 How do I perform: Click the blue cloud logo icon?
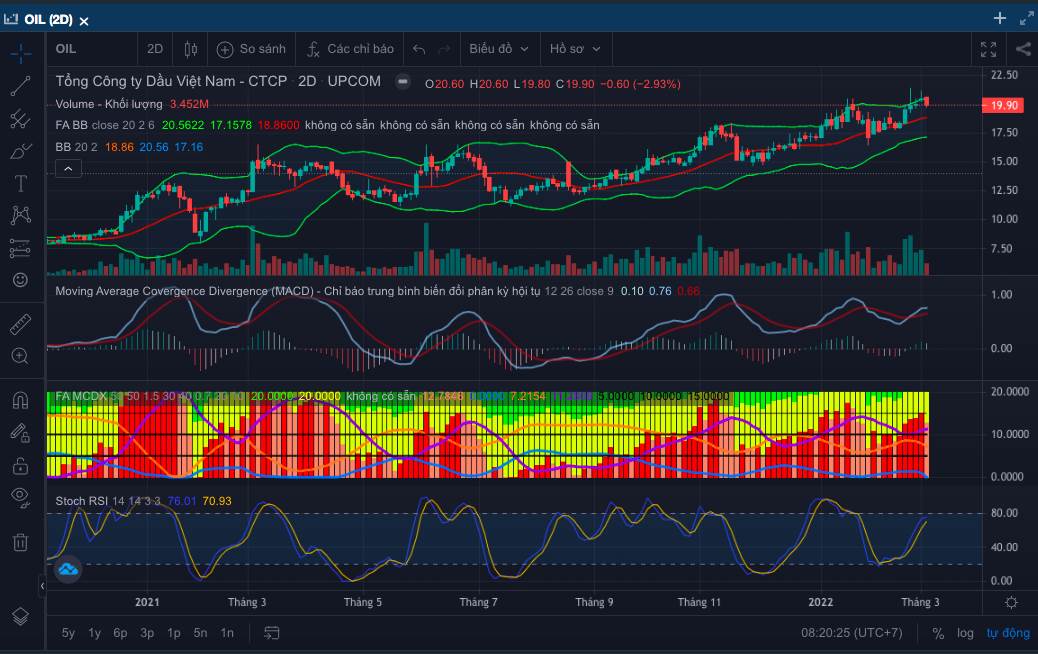[68, 569]
